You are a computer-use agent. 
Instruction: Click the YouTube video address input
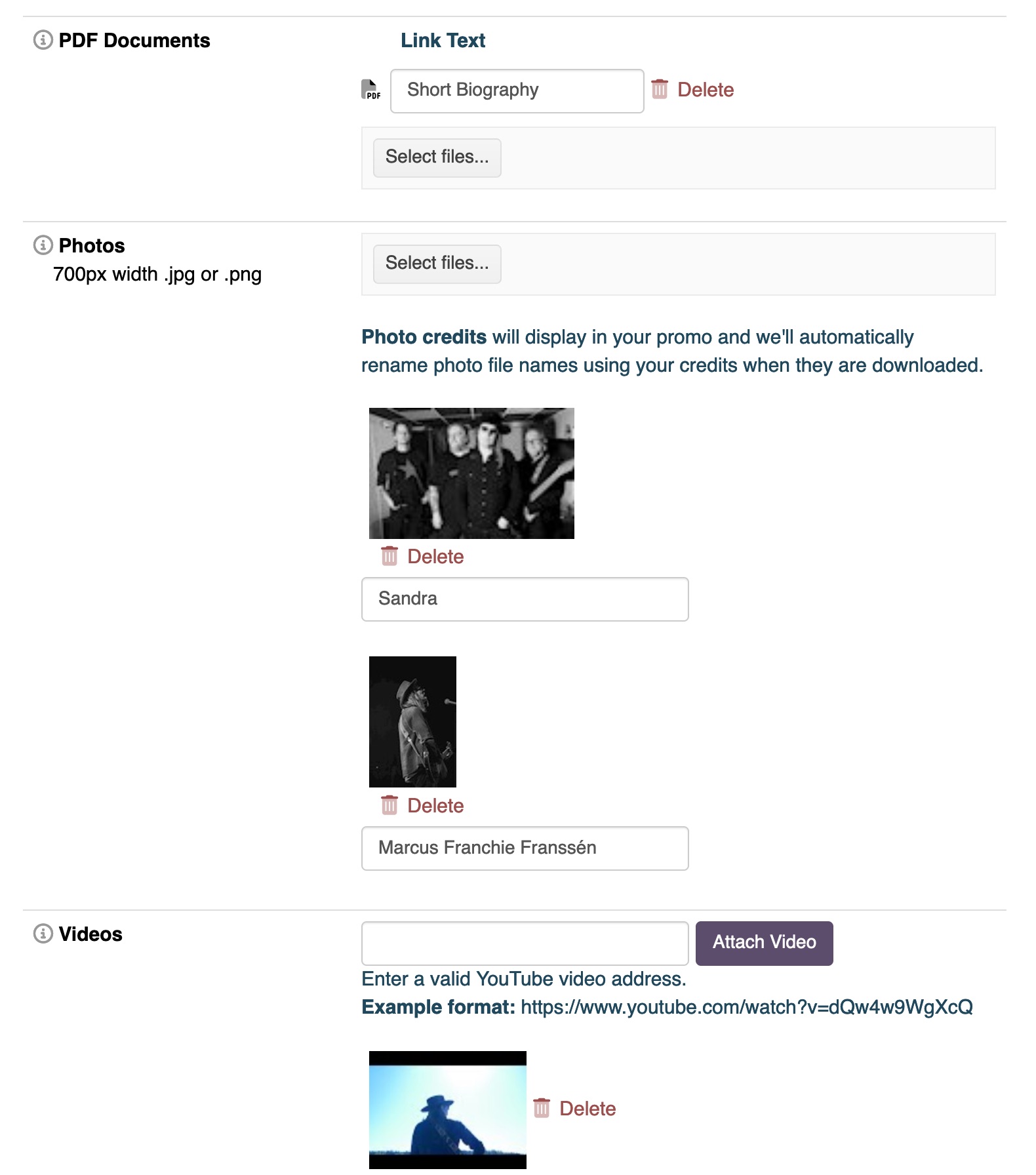[525, 943]
